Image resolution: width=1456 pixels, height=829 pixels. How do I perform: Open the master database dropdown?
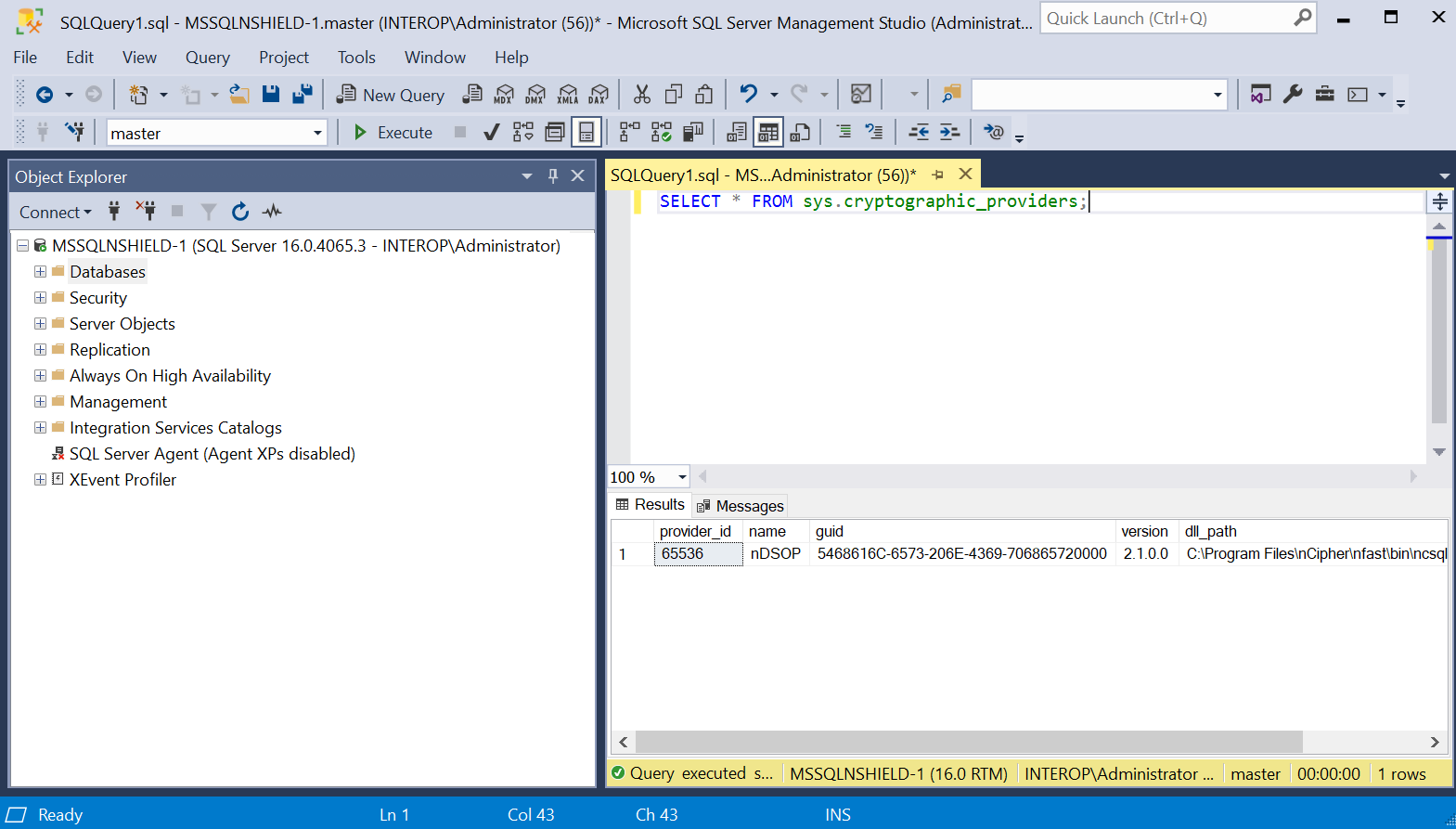(317, 133)
